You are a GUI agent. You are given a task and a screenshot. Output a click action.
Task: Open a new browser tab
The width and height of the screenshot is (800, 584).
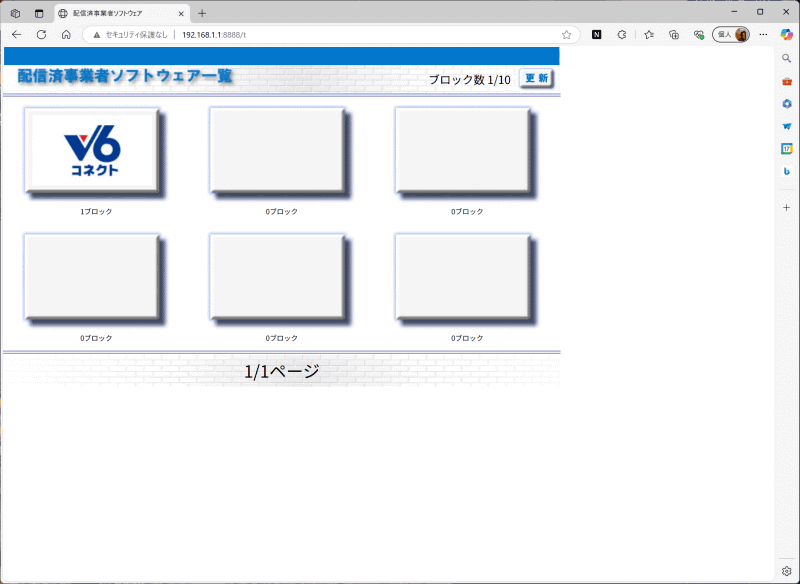(203, 13)
